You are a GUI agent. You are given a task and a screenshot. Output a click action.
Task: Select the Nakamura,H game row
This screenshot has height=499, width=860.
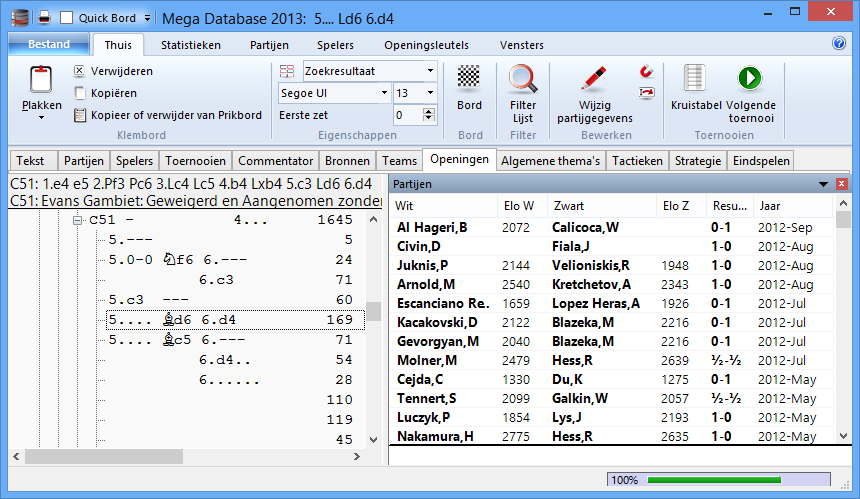pos(613,436)
